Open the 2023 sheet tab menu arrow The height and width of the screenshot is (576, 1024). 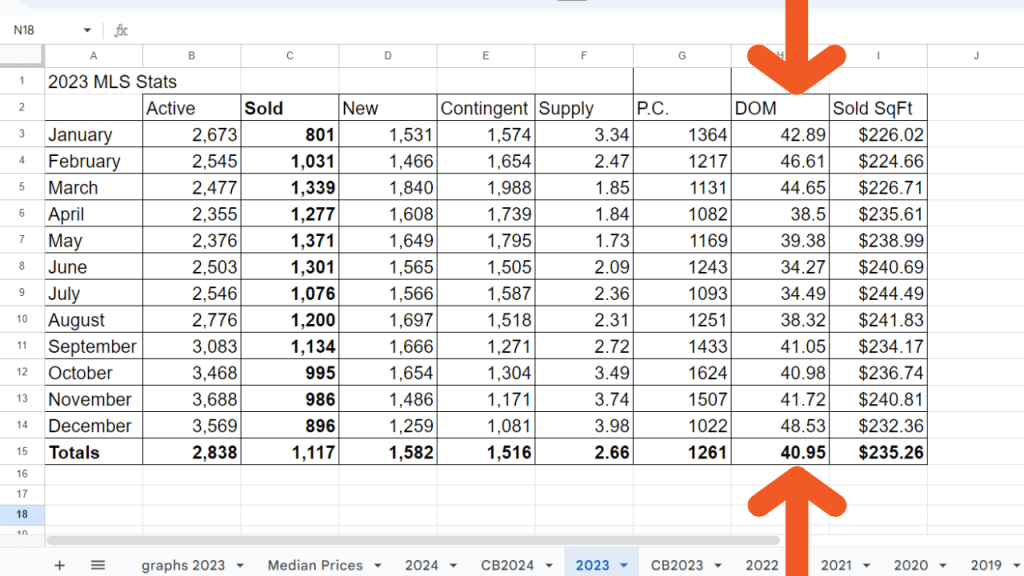tap(625, 564)
